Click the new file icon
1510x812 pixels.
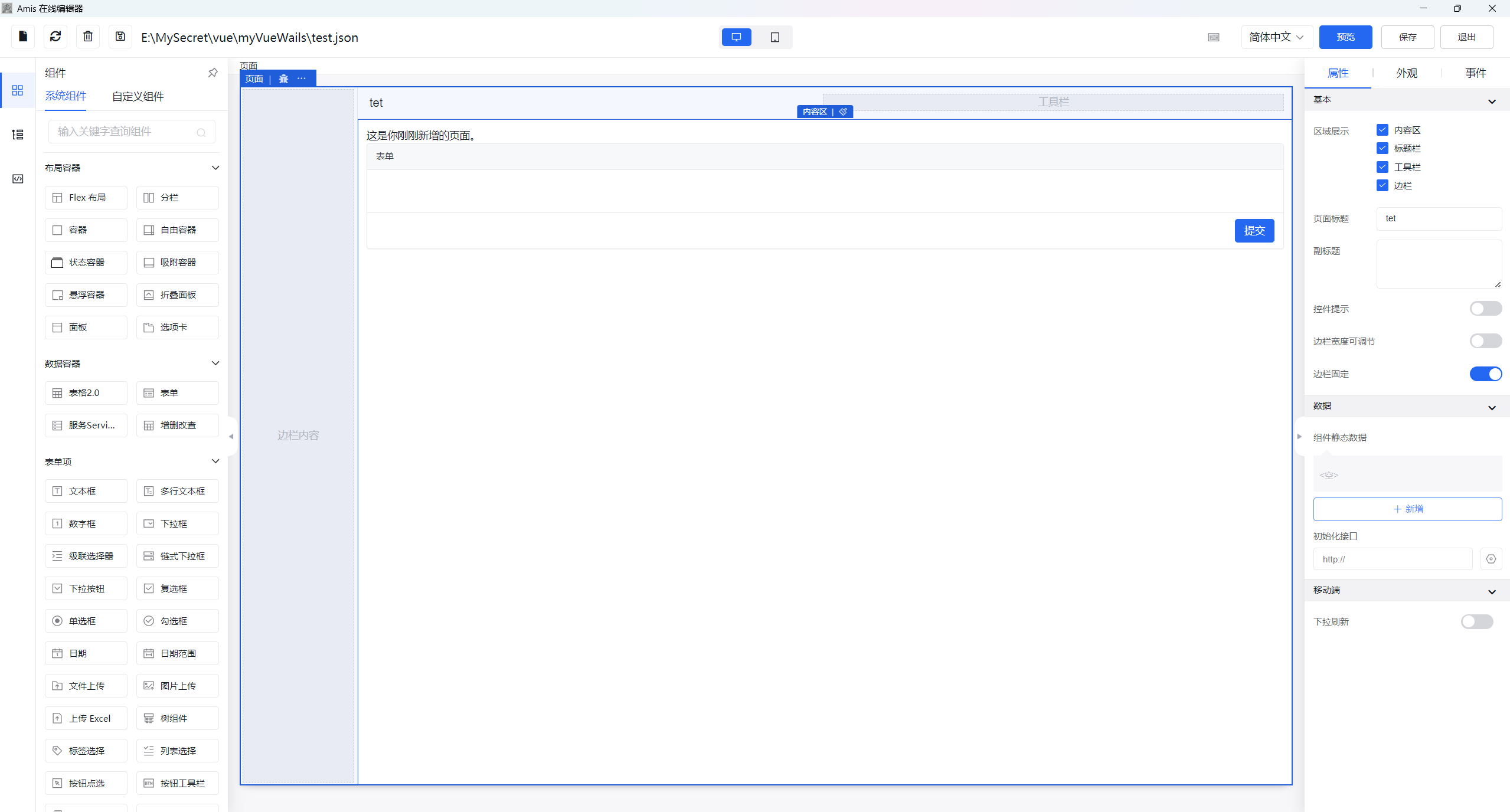[23, 37]
